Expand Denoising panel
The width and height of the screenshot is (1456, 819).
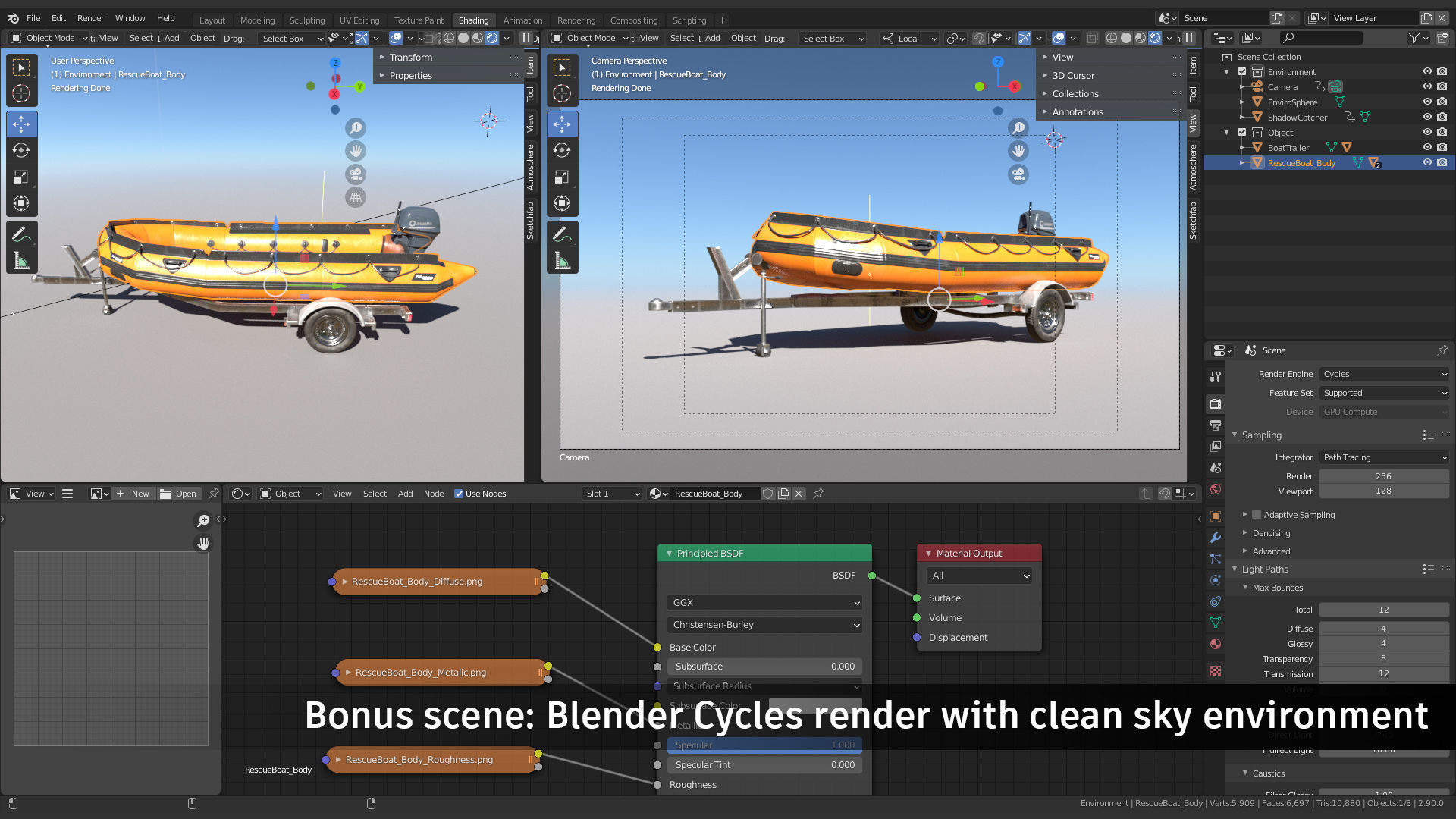click(x=1271, y=533)
